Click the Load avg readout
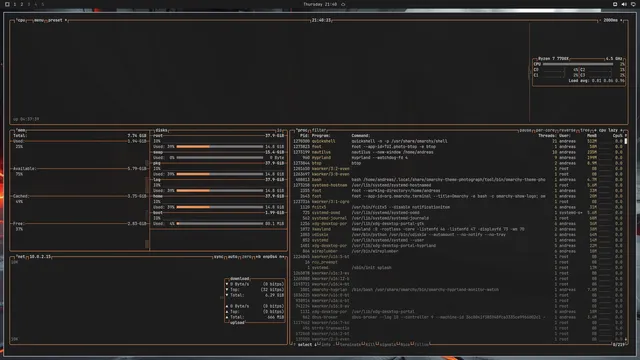The width and height of the screenshot is (640, 360). tap(596, 81)
